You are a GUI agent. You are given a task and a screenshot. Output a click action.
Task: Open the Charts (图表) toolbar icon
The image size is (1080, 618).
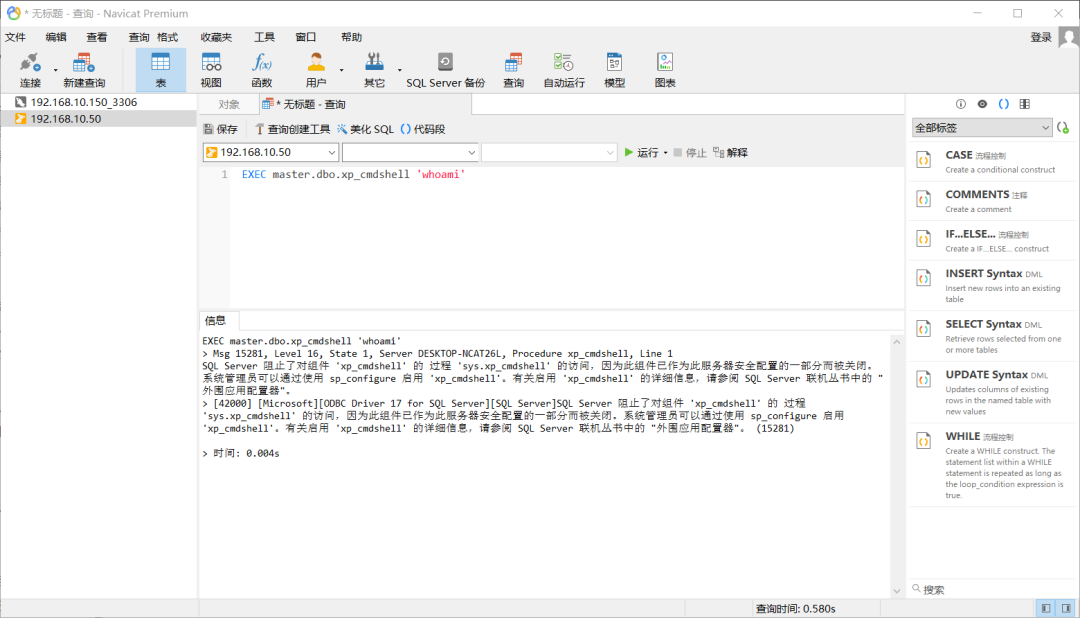(665, 70)
